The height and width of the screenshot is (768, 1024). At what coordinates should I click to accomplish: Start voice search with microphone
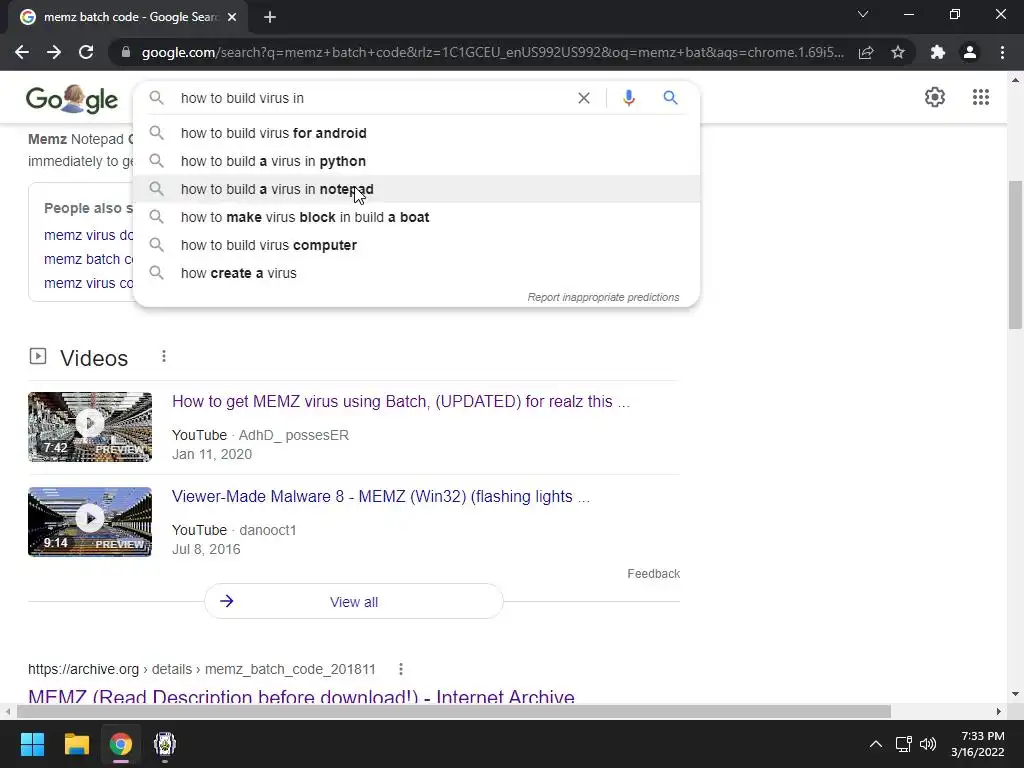pos(629,98)
